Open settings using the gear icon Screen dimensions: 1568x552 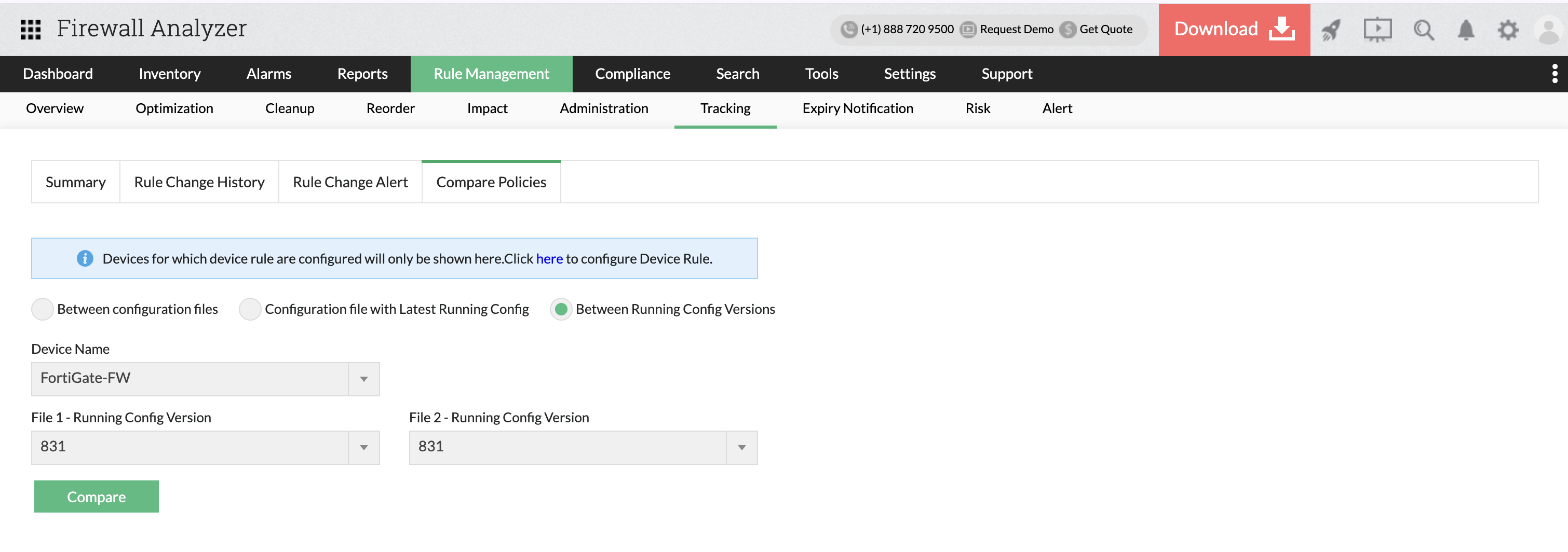tap(1508, 29)
